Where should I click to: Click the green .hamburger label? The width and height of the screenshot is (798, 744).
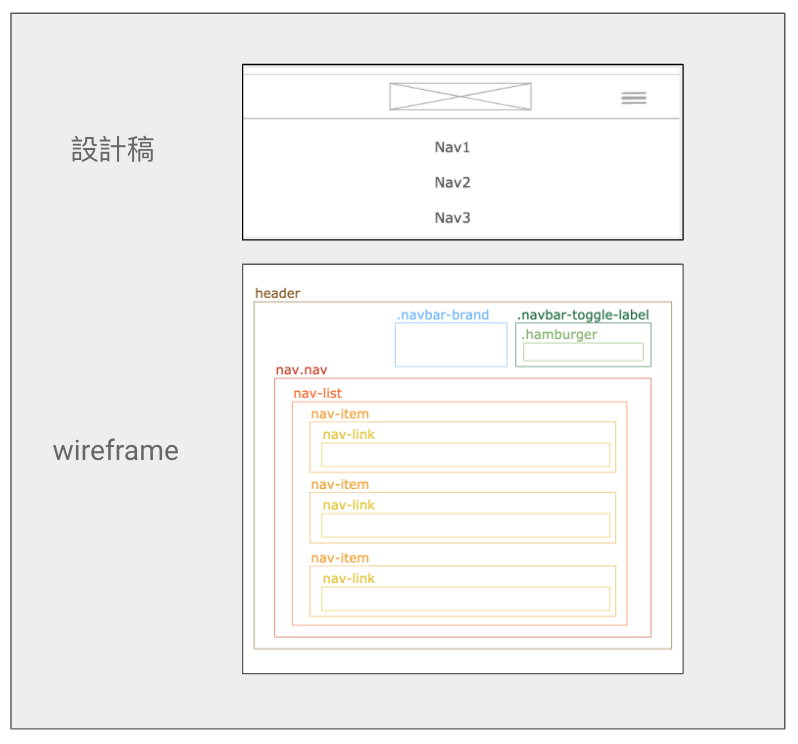pyautogui.click(x=559, y=334)
